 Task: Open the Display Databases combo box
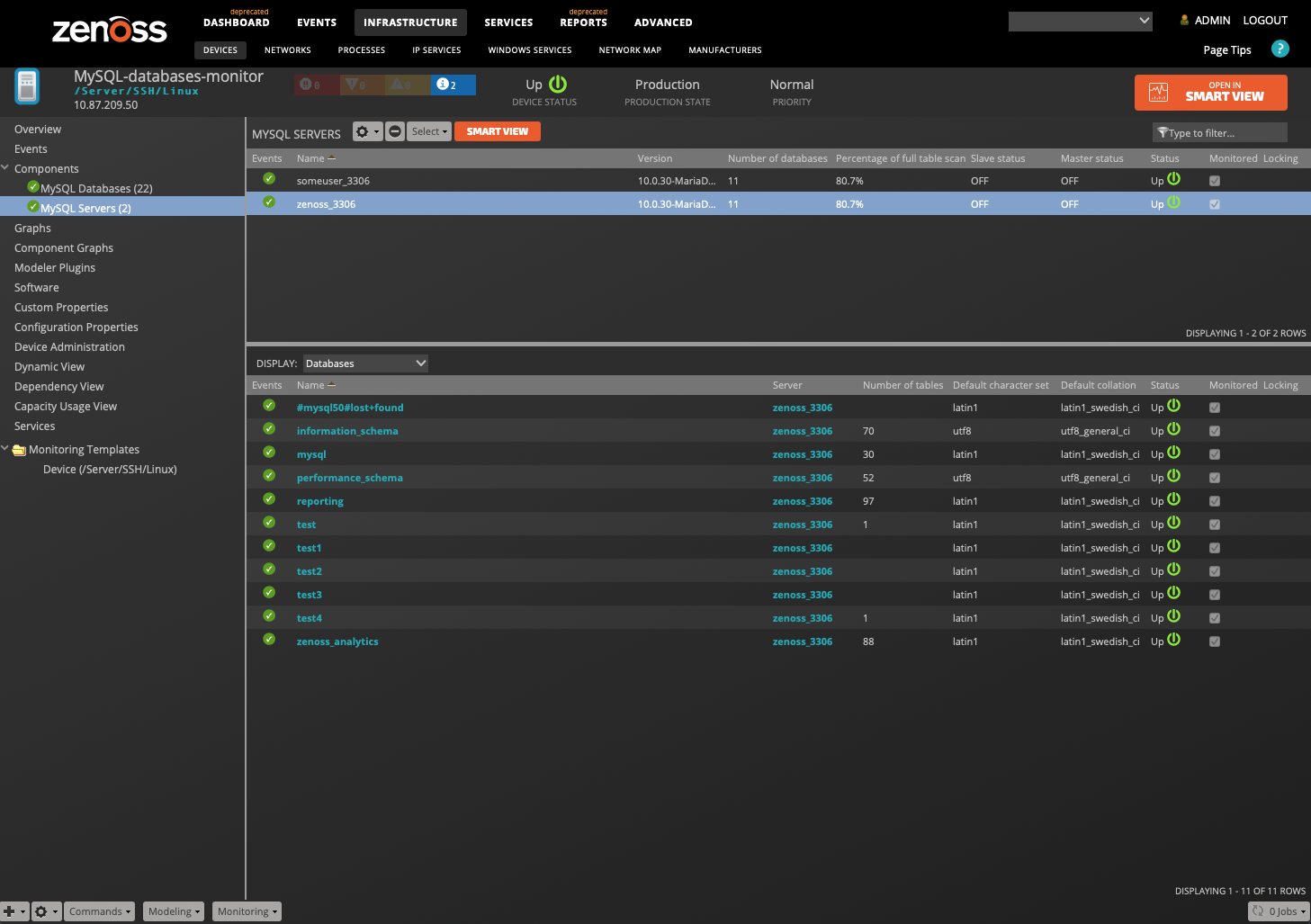[365, 363]
